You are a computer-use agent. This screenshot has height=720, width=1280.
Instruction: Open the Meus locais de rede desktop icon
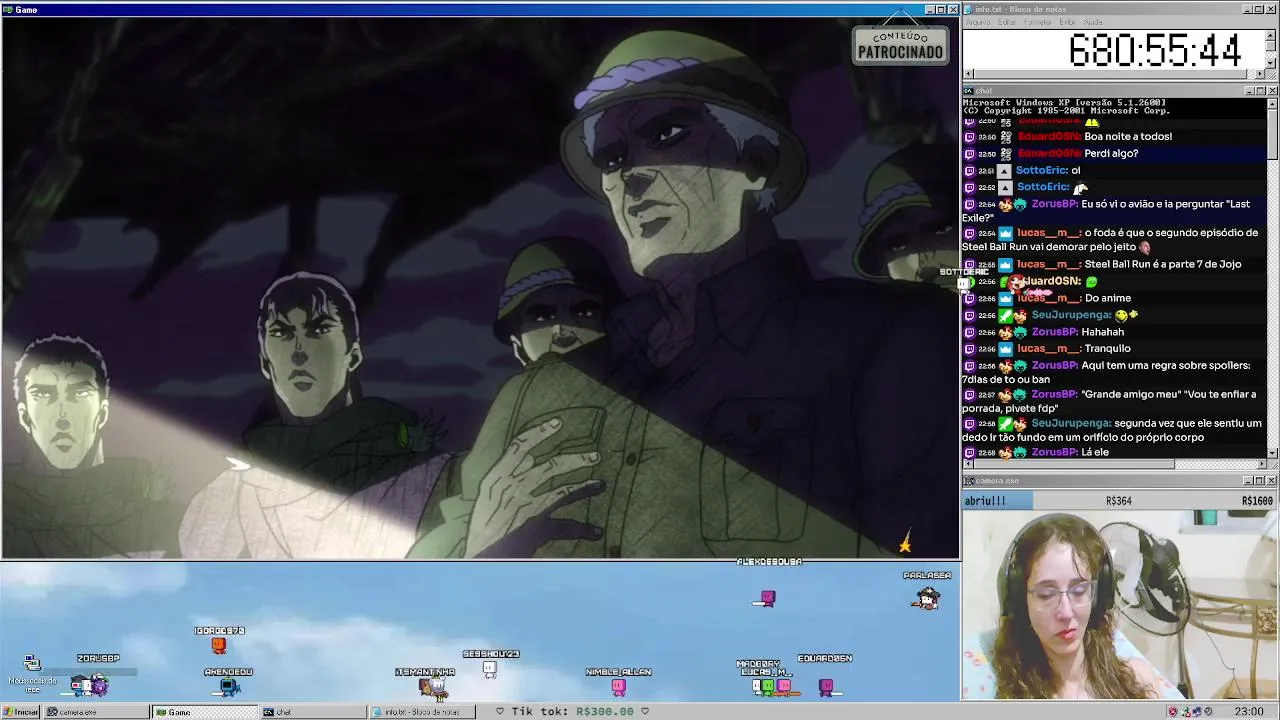tap(32, 673)
